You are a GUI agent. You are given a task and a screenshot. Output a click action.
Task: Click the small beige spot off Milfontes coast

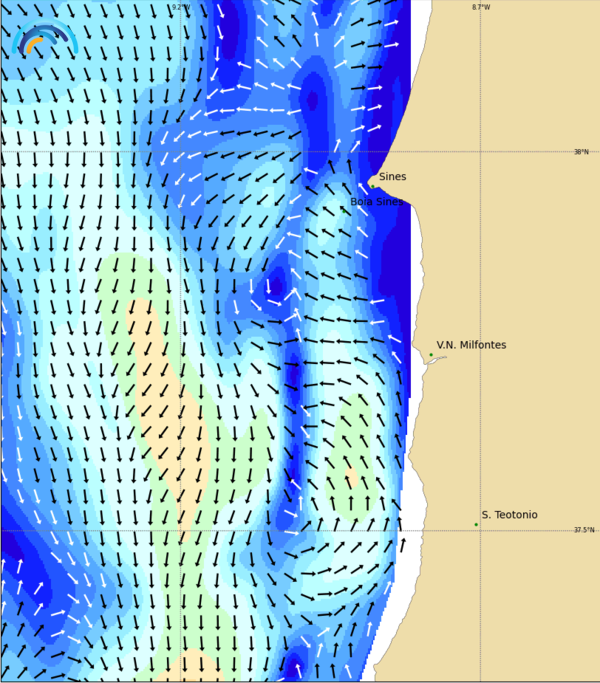pos(351,477)
